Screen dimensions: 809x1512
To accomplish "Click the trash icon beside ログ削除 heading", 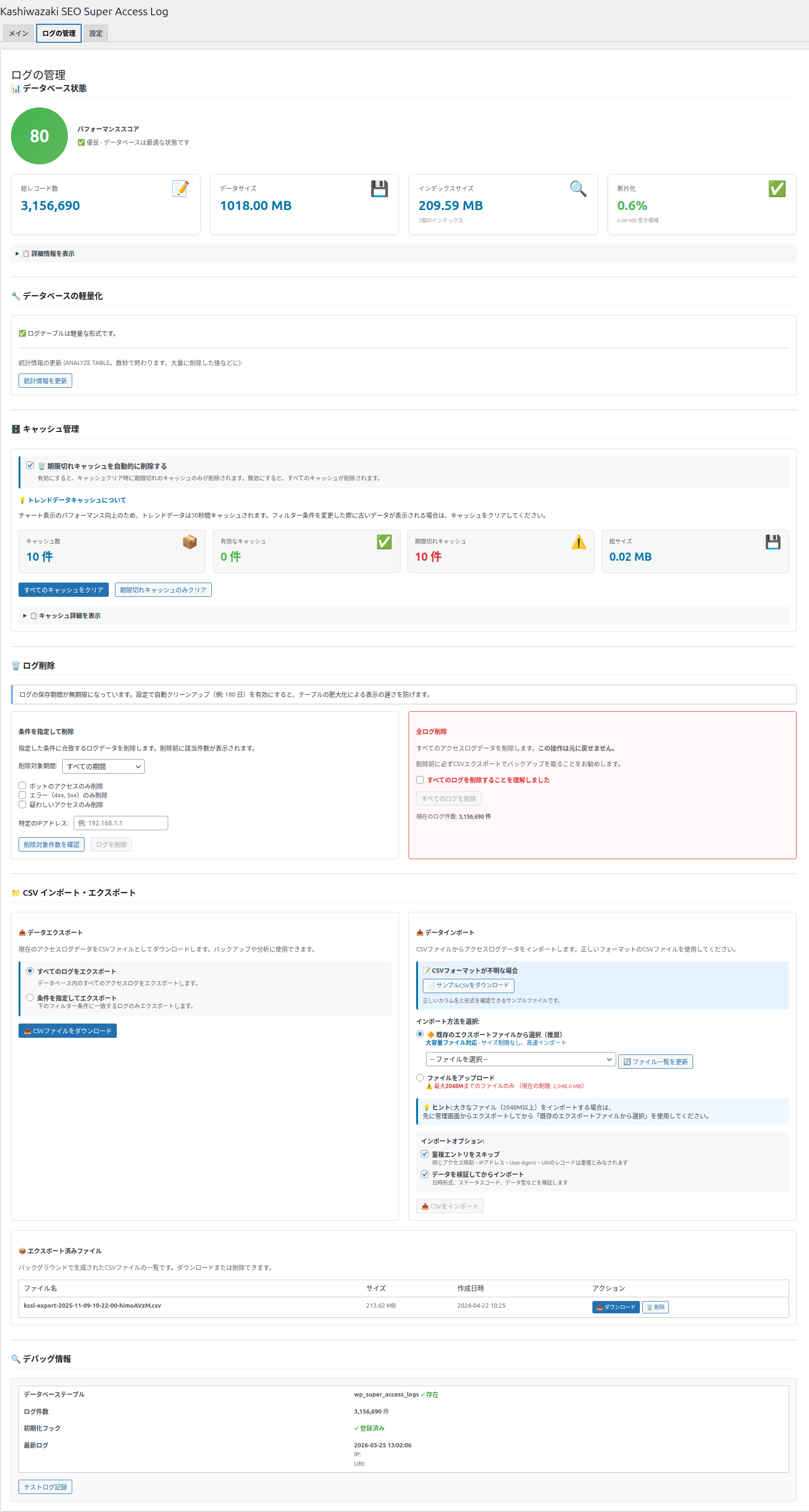I will tap(16, 666).
